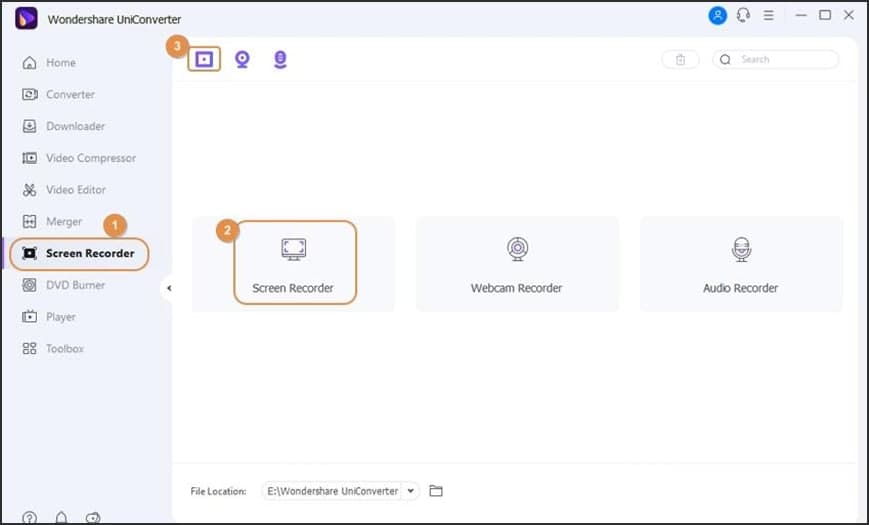Open the help question mark icon
The image size is (869, 525).
29,518
